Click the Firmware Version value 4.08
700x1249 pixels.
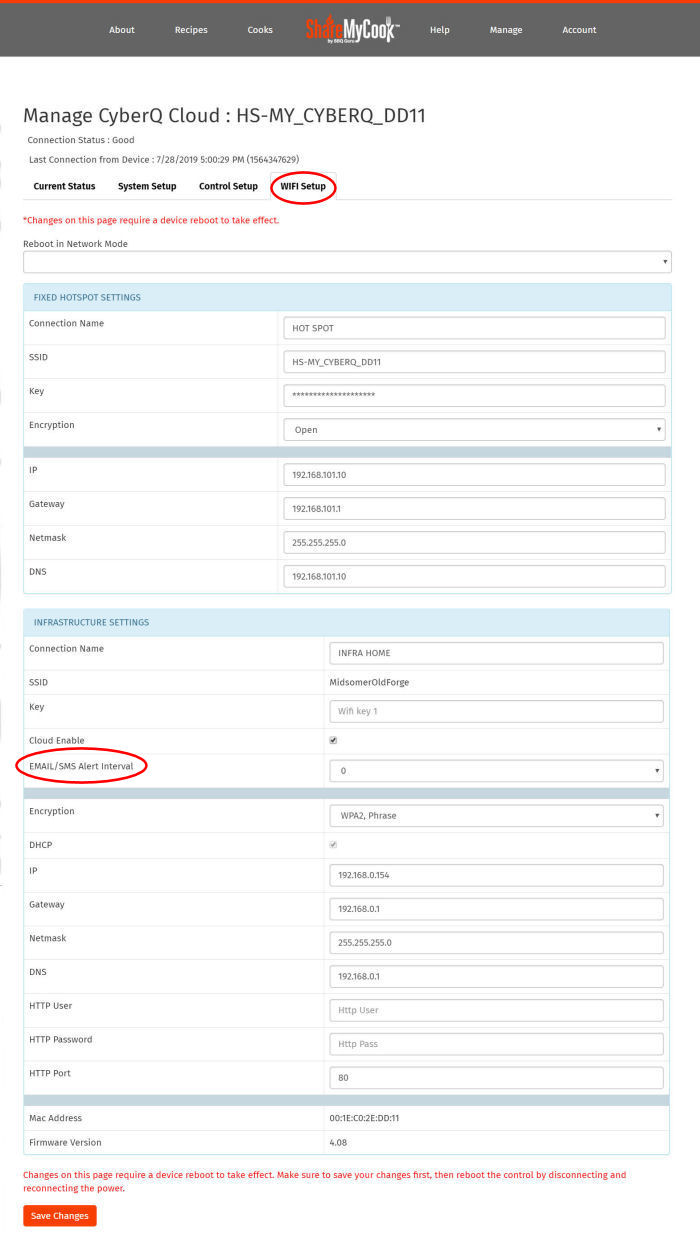coord(338,1142)
